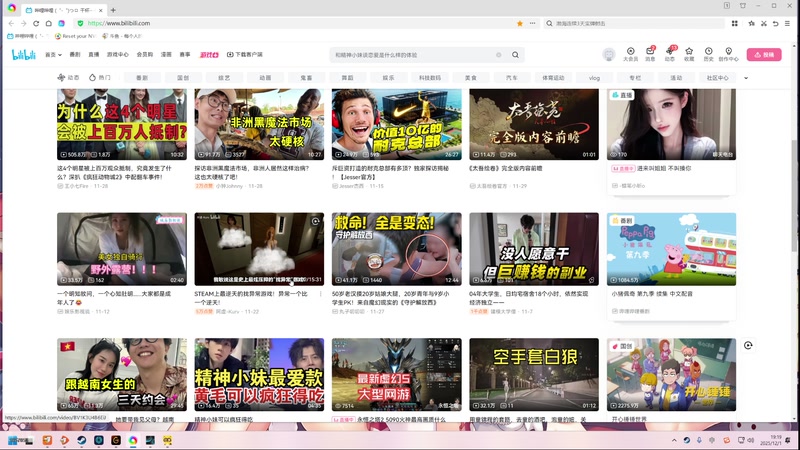This screenshot has height=450, width=800.
Task: Open 热门 trending icon link
Action: click(99, 78)
